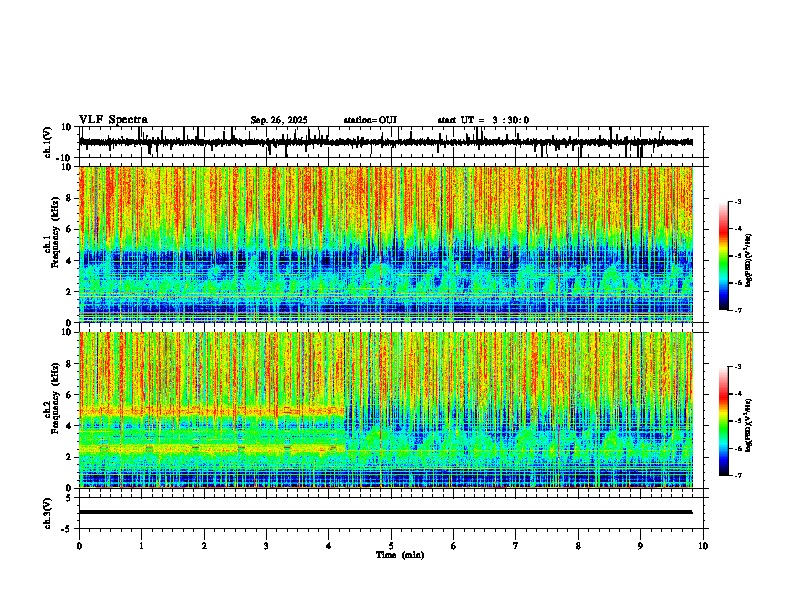Click the ch.2 "Frequency (kHz)" axis label
The height and width of the screenshot is (612, 792).
55,398
